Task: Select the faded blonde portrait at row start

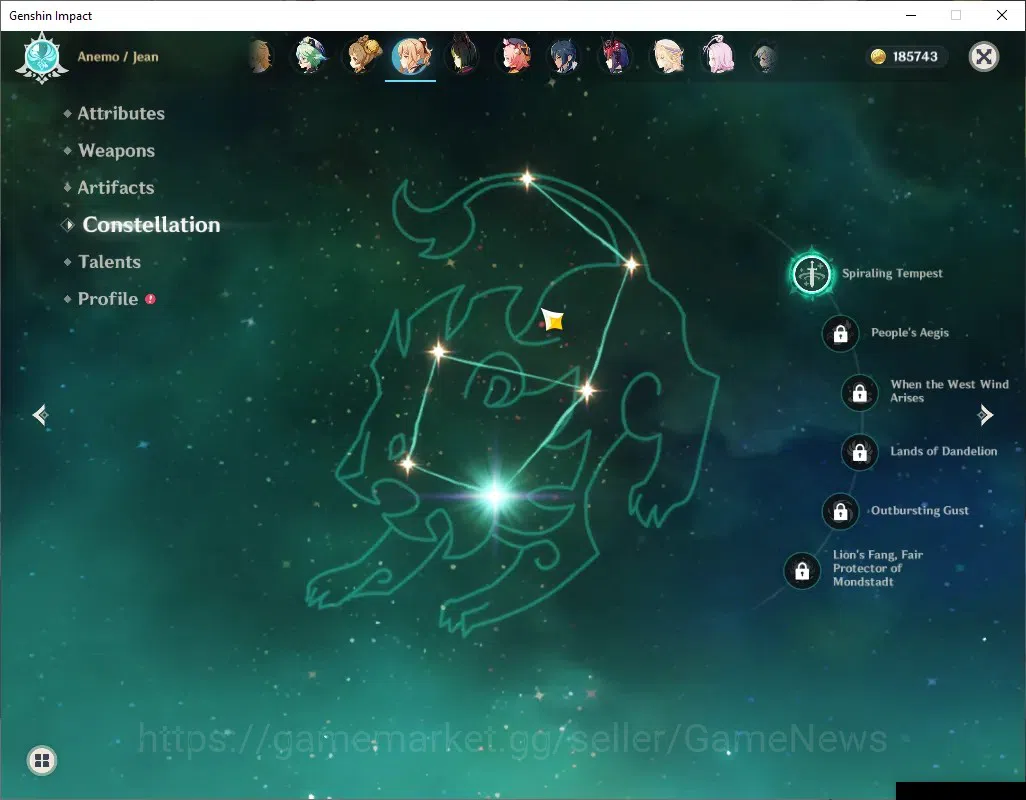Action: pos(260,57)
